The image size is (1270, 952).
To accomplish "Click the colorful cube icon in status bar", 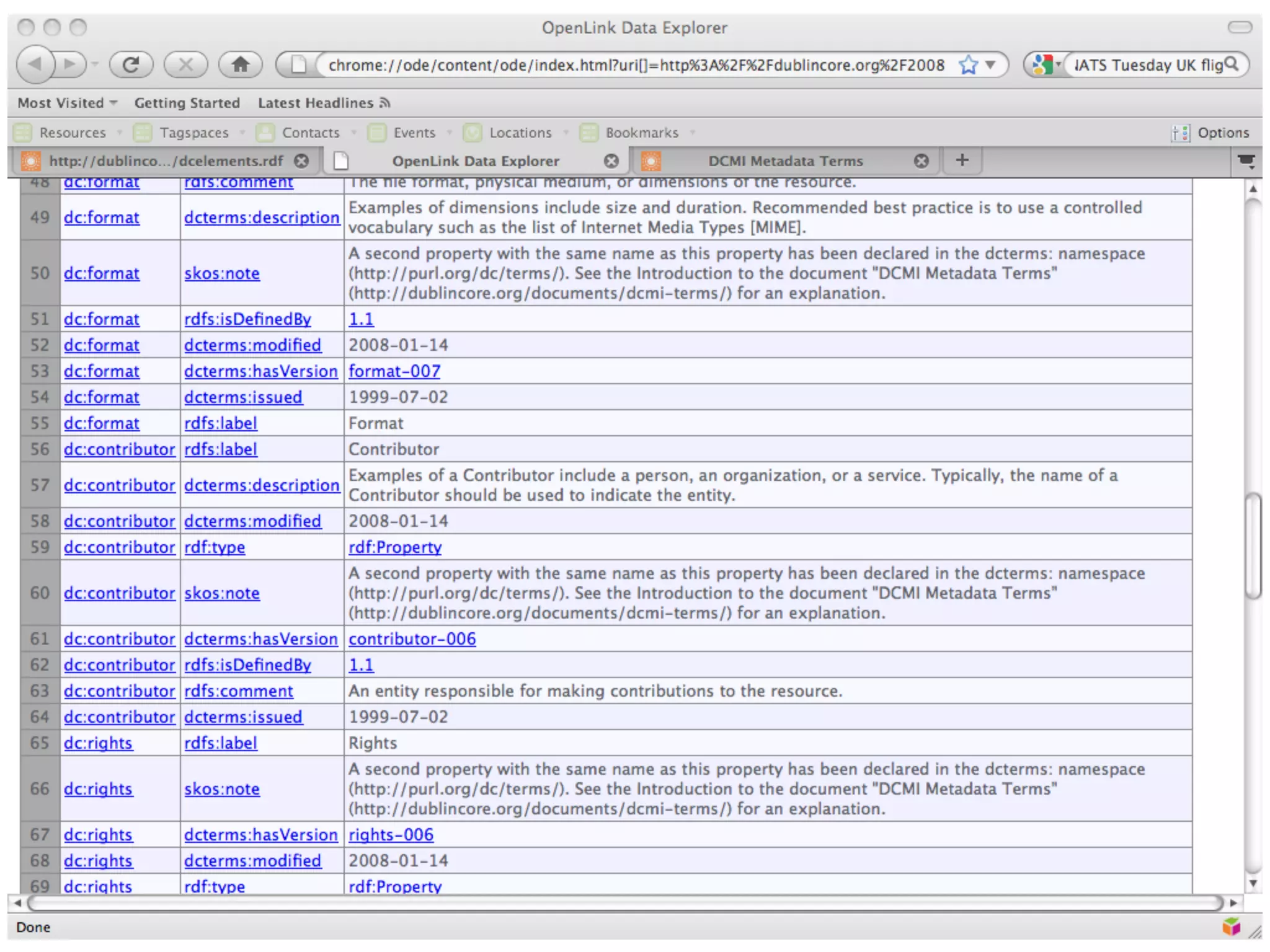I will 1231,927.
